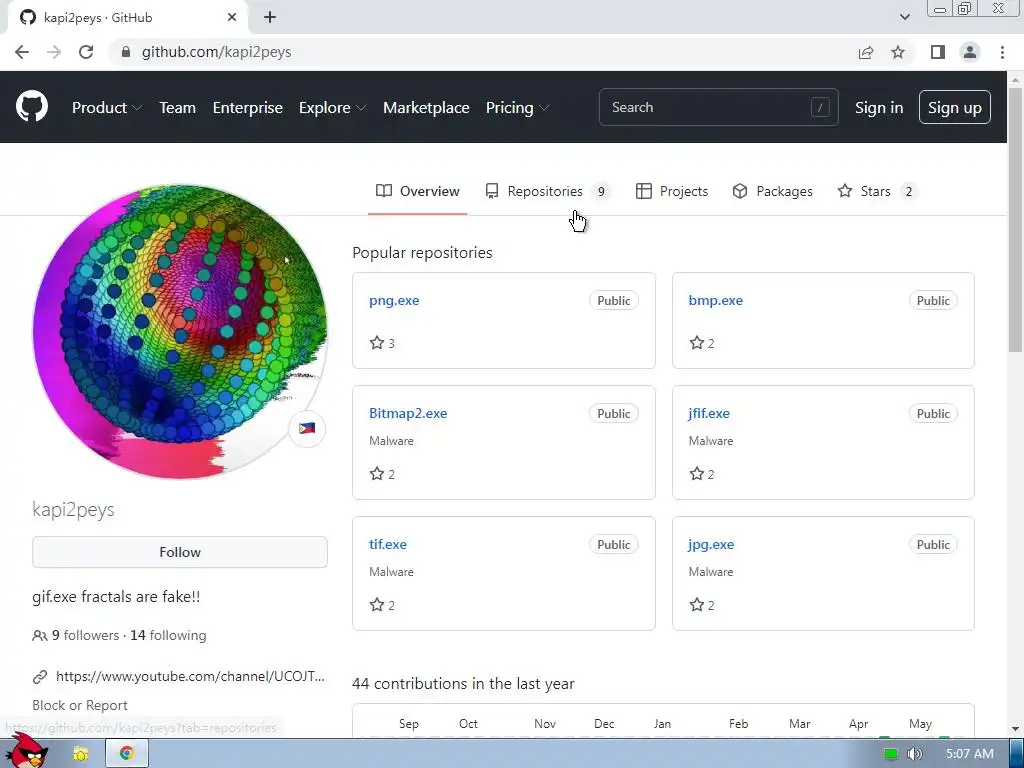1024x768 pixels.
Task: Click the browser forward arrow
Action: [54, 52]
